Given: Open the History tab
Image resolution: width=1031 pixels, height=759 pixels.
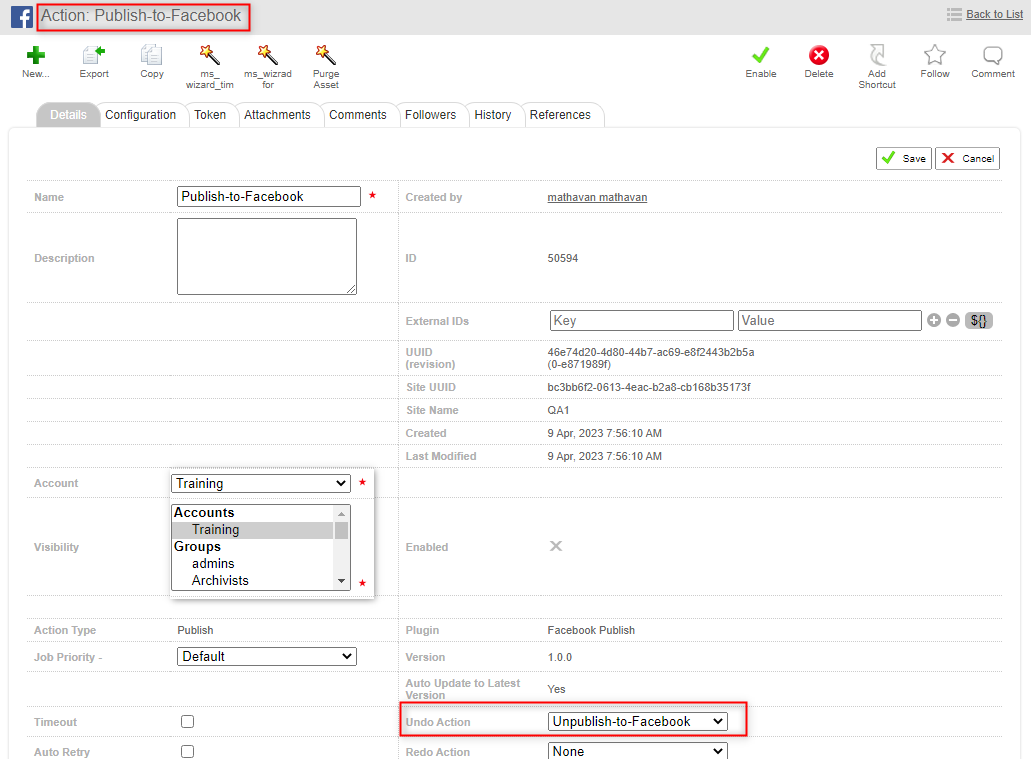Looking at the screenshot, I should click(492, 114).
